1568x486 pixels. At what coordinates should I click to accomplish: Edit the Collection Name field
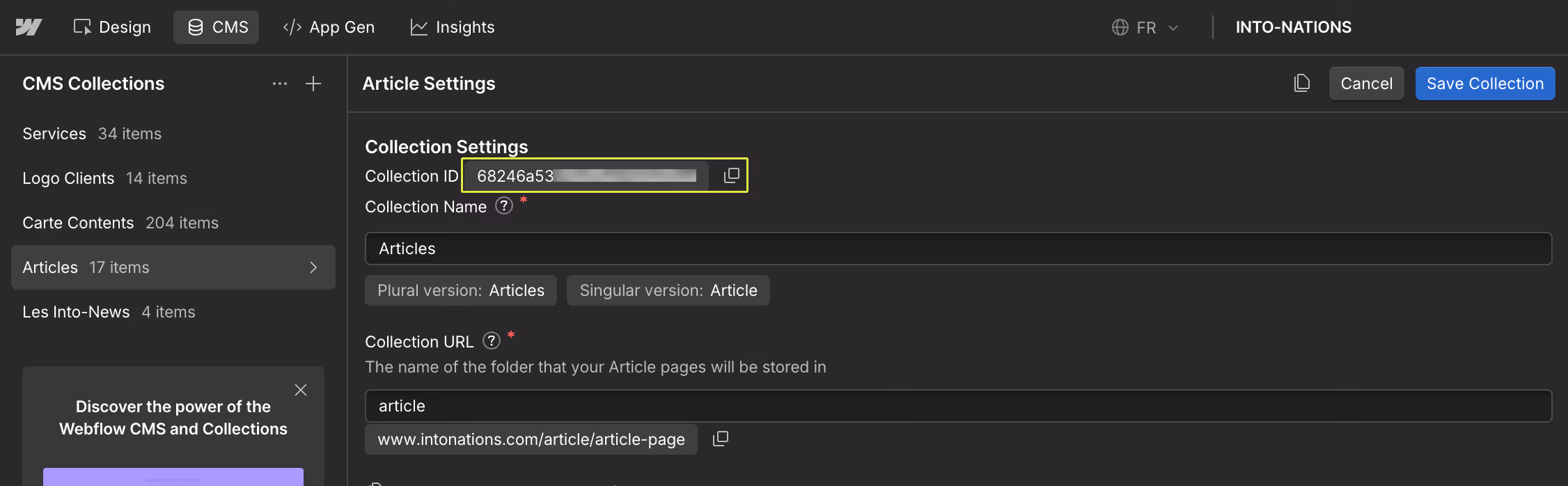[958, 249]
